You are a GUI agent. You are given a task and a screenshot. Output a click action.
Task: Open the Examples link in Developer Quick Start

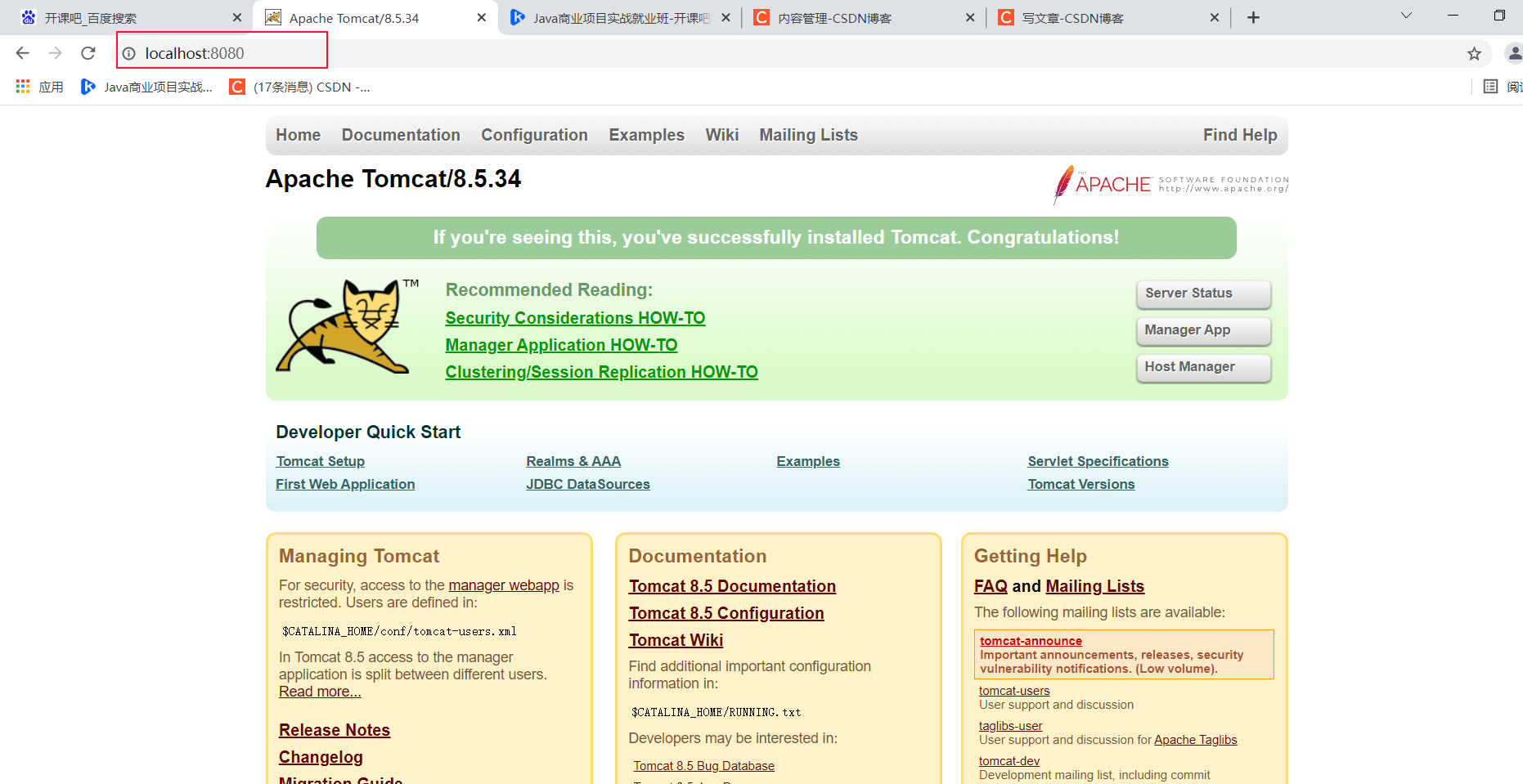pyautogui.click(x=808, y=461)
